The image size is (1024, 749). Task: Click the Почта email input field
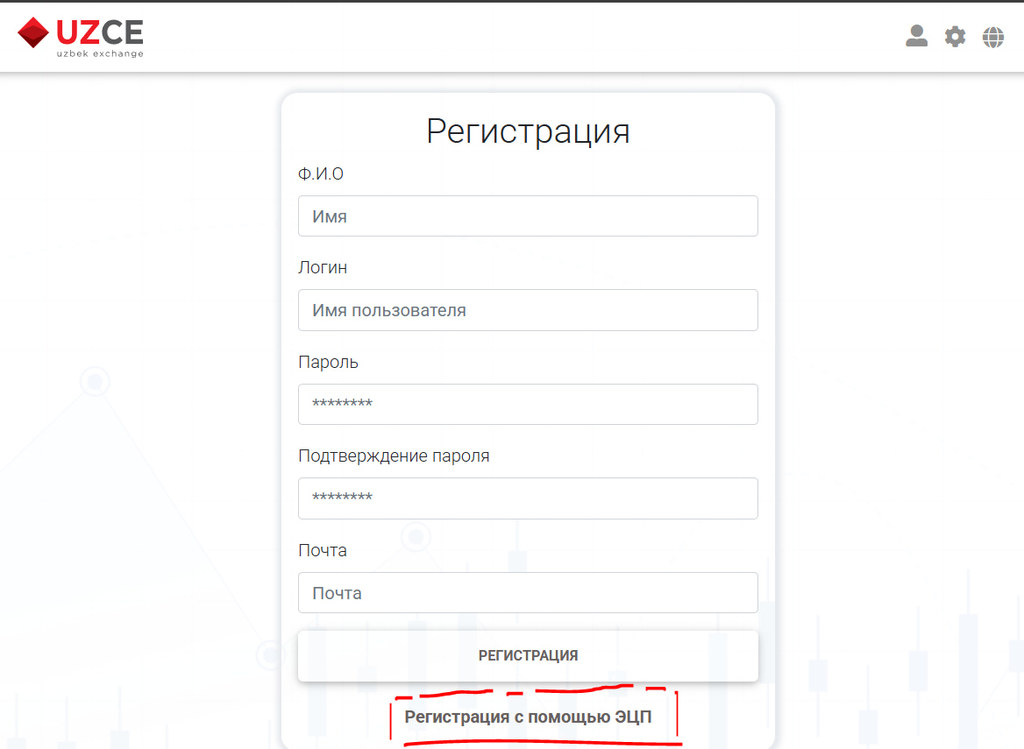coord(527,593)
